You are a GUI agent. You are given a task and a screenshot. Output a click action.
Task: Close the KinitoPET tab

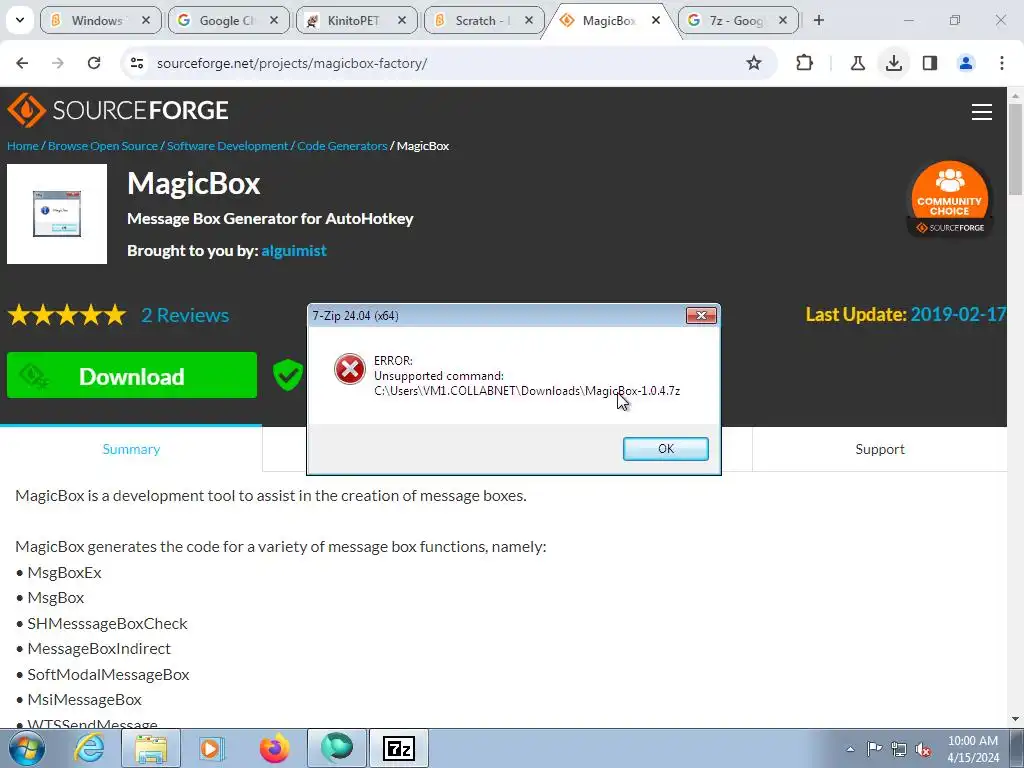(402, 20)
